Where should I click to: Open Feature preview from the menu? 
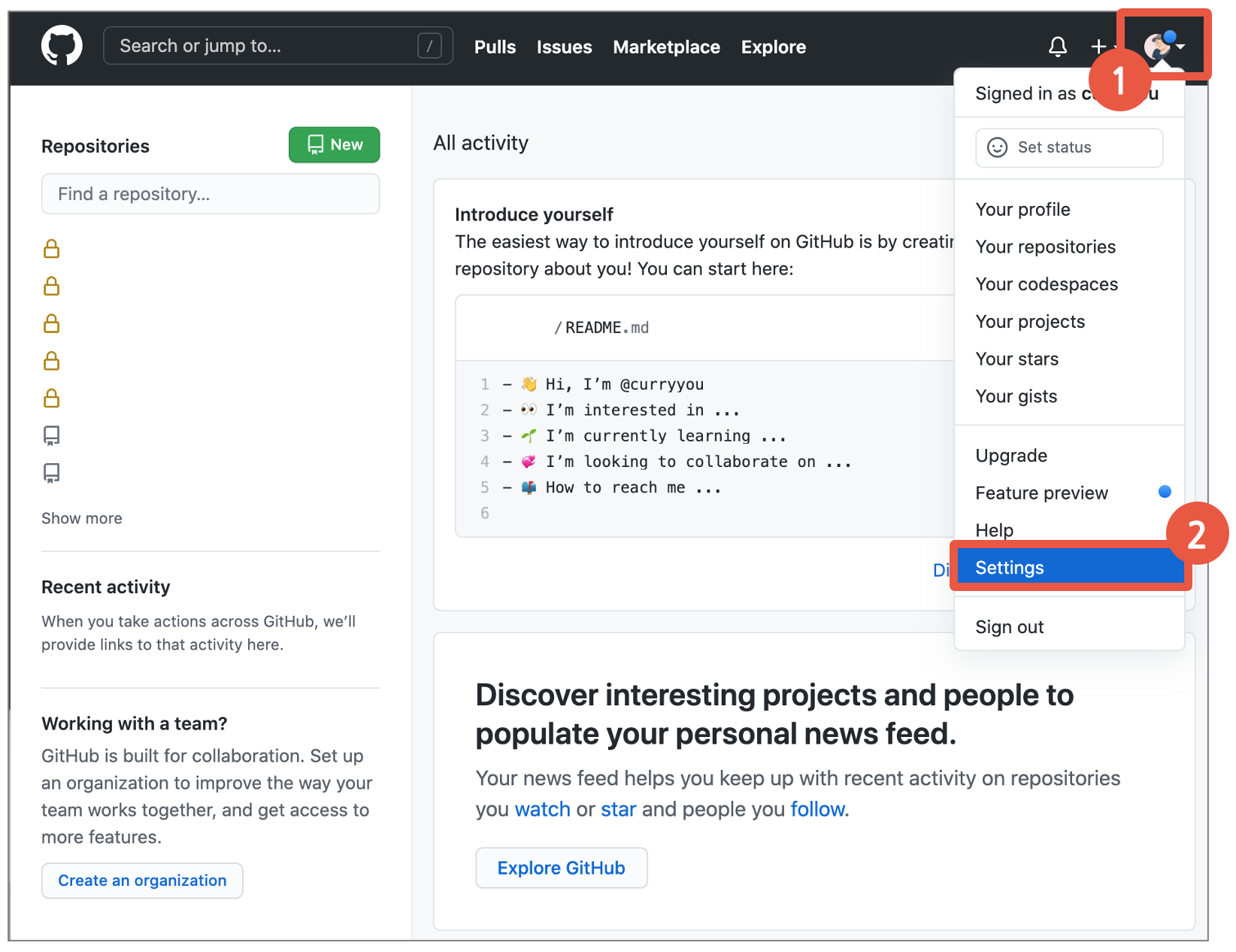pos(1069,493)
